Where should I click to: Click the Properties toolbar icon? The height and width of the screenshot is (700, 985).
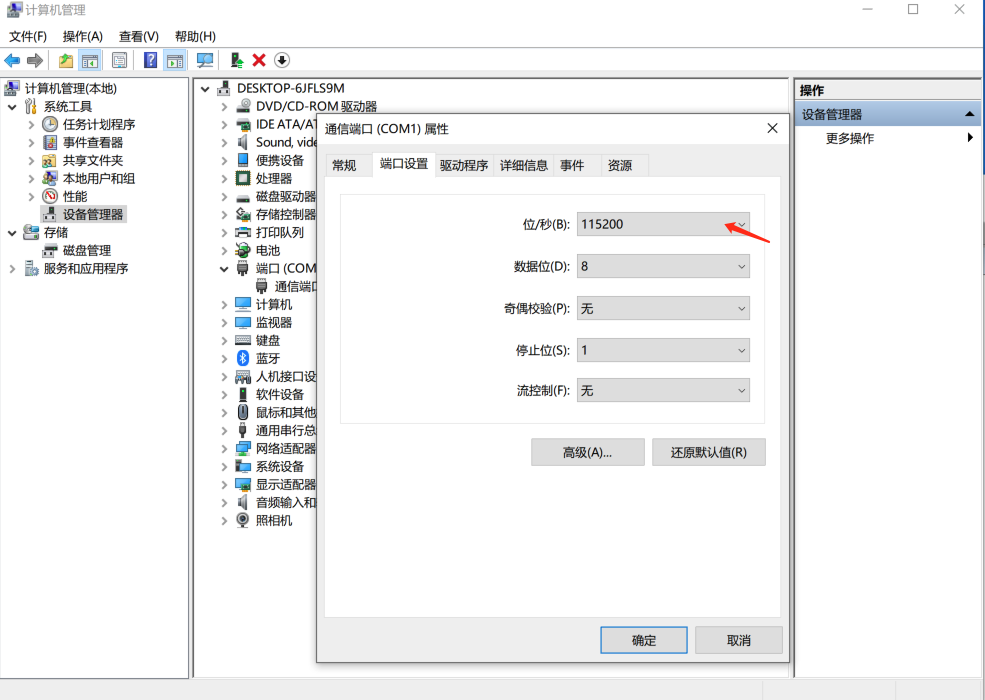(119, 60)
